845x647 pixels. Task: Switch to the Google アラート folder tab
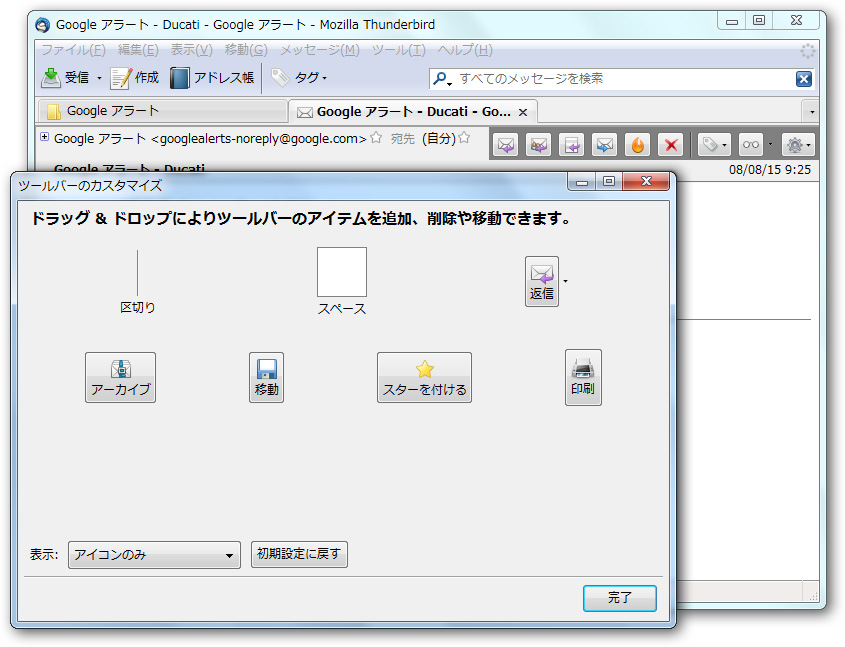[x=163, y=111]
